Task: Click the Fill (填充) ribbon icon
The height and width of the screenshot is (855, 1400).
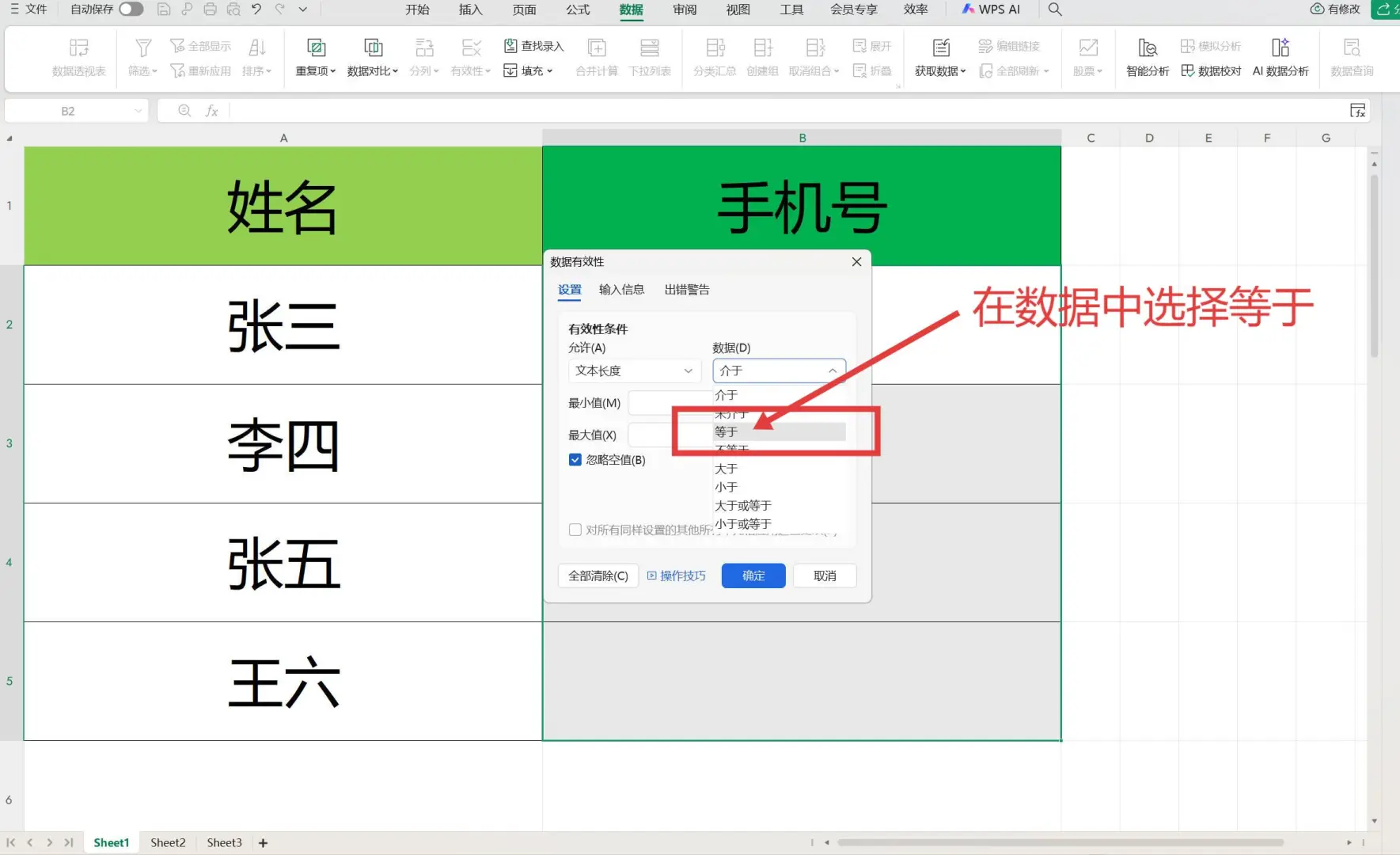Action: coord(511,70)
